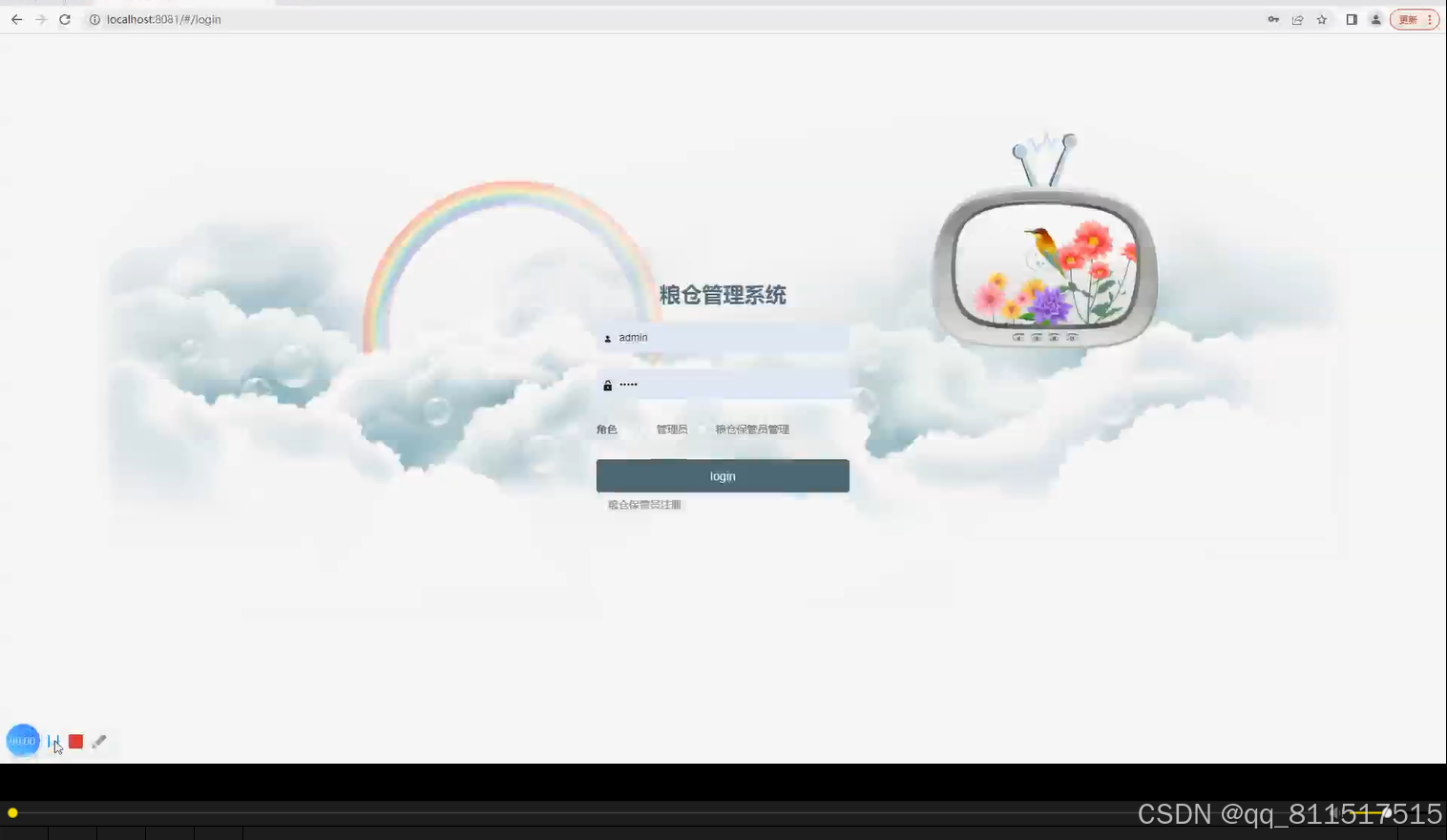Click the password input field

point(723,385)
